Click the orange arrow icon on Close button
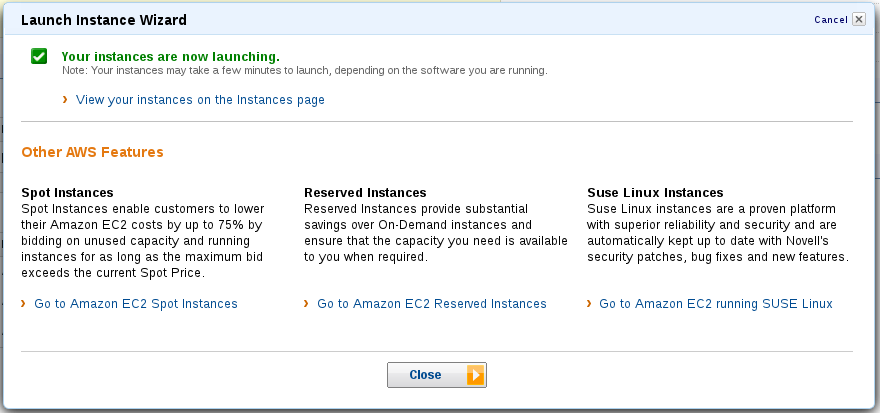 click(475, 375)
